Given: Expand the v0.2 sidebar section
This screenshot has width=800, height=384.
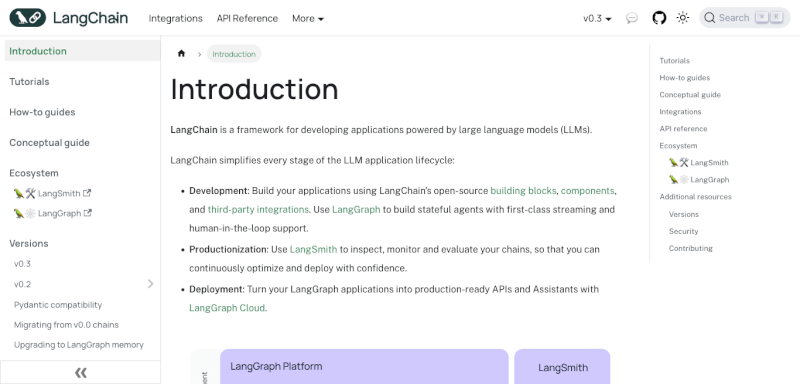Looking at the screenshot, I should (151, 284).
